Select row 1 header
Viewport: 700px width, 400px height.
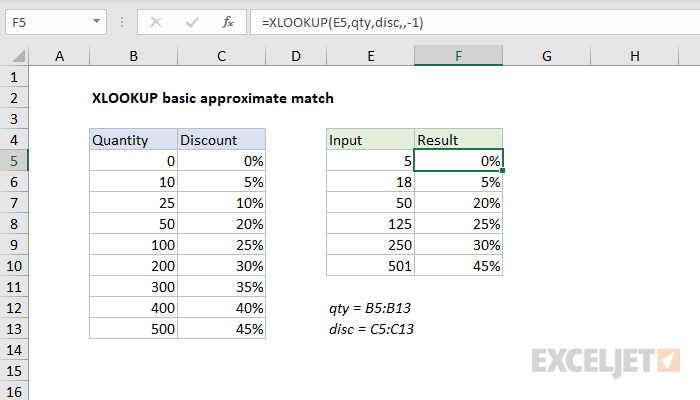click(x=14, y=77)
